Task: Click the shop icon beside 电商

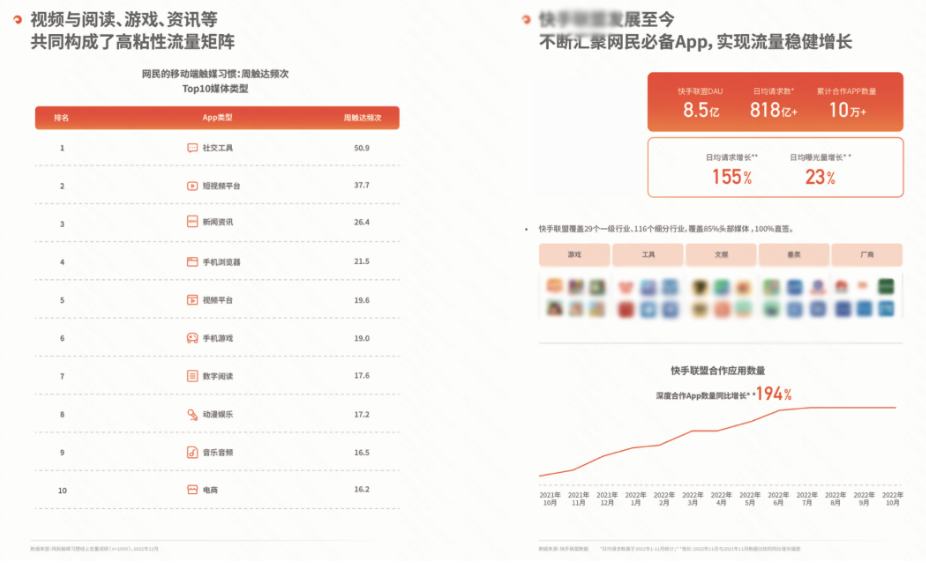Action: pyautogui.click(x=193, y=490)
